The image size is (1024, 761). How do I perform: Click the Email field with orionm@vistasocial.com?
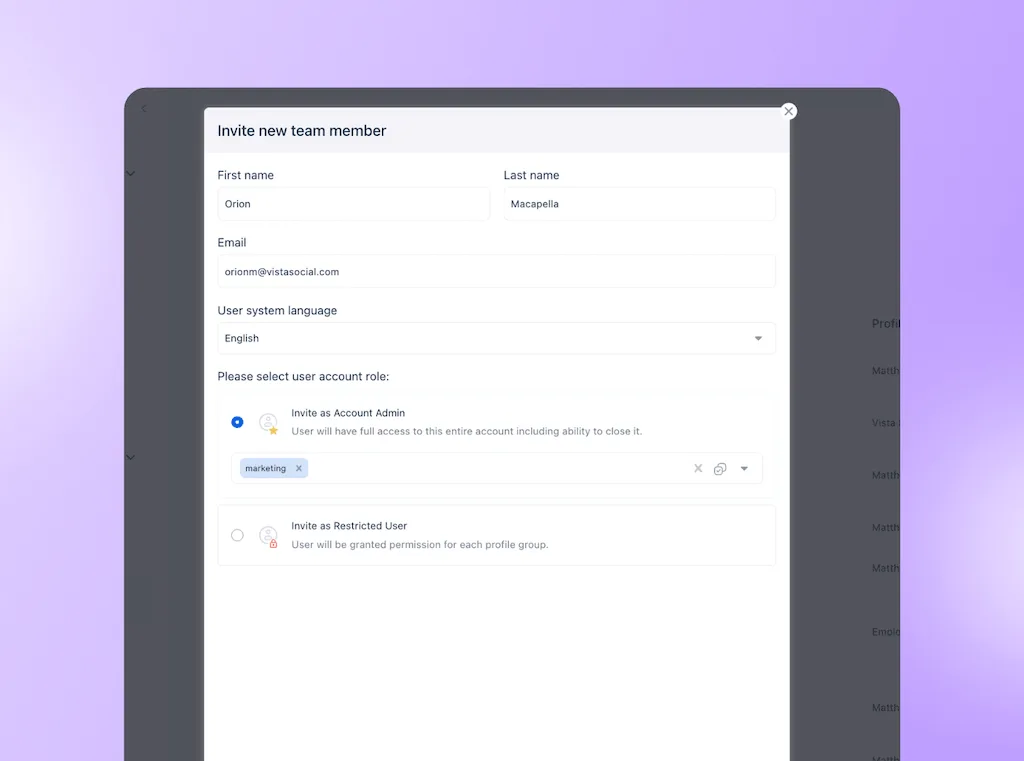[496, 271]
